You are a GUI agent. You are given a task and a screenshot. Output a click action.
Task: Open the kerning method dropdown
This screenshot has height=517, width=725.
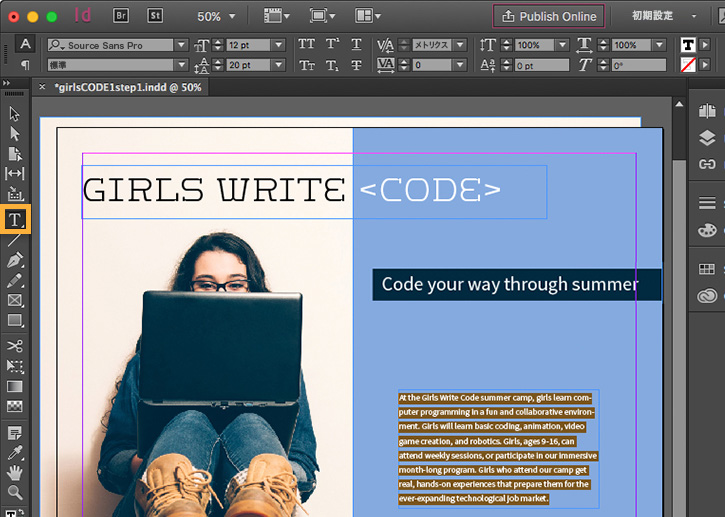(460, 45)
